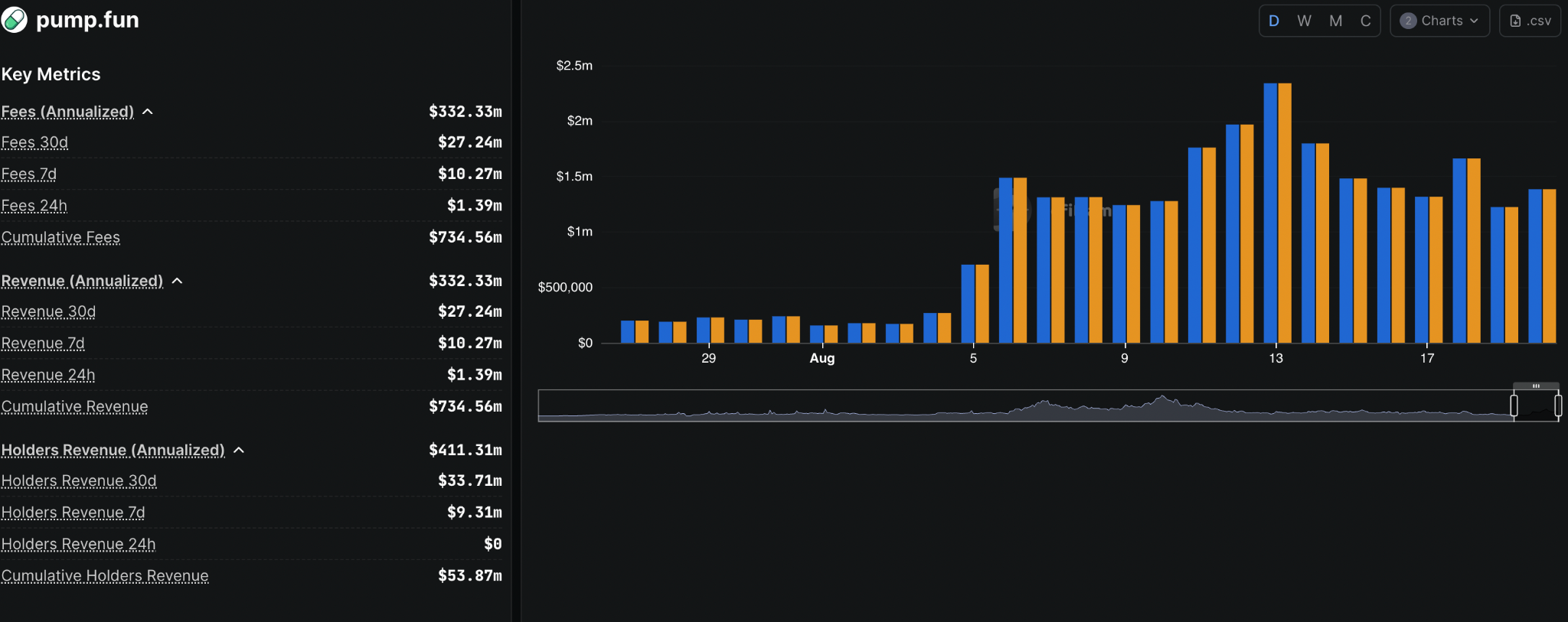Click the CSV file download icon
This screenshot has height=622, width=1568.
[x=1515, y=21]
